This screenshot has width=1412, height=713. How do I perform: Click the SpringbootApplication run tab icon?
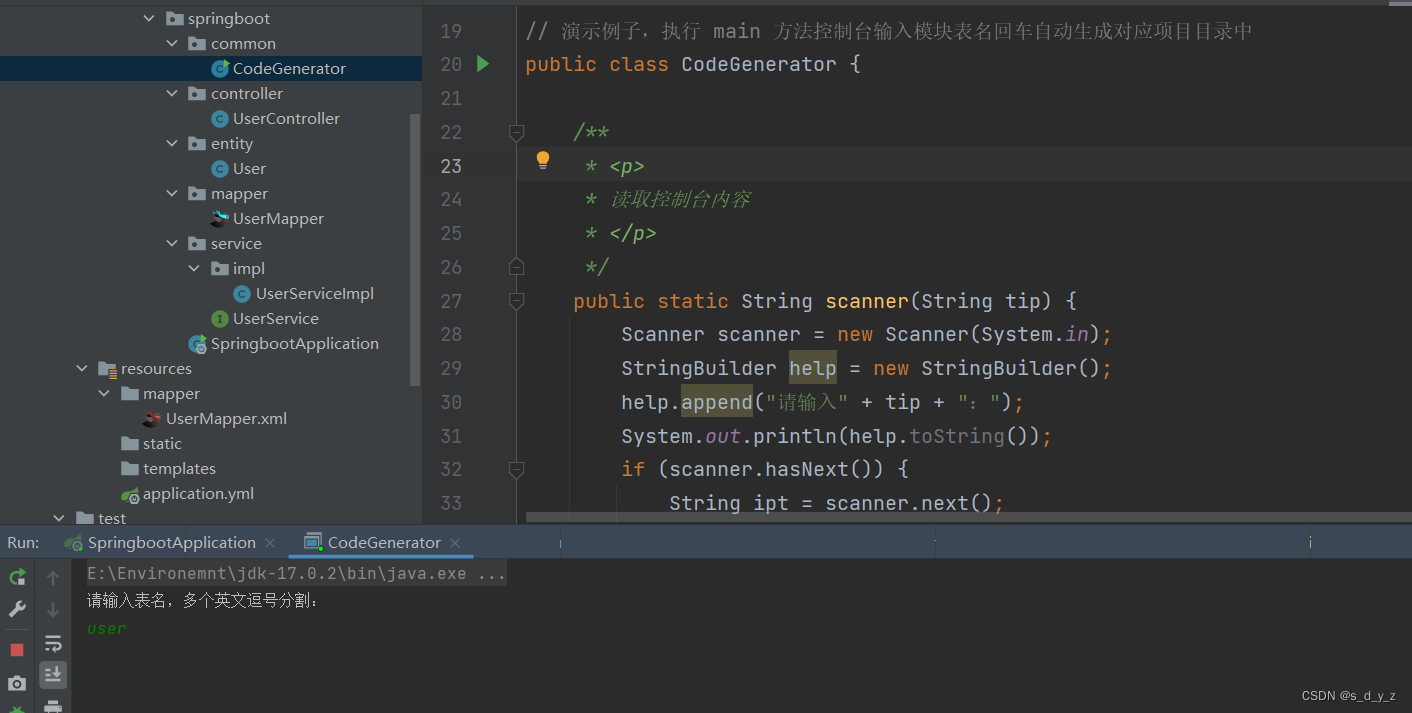point(73,542)
